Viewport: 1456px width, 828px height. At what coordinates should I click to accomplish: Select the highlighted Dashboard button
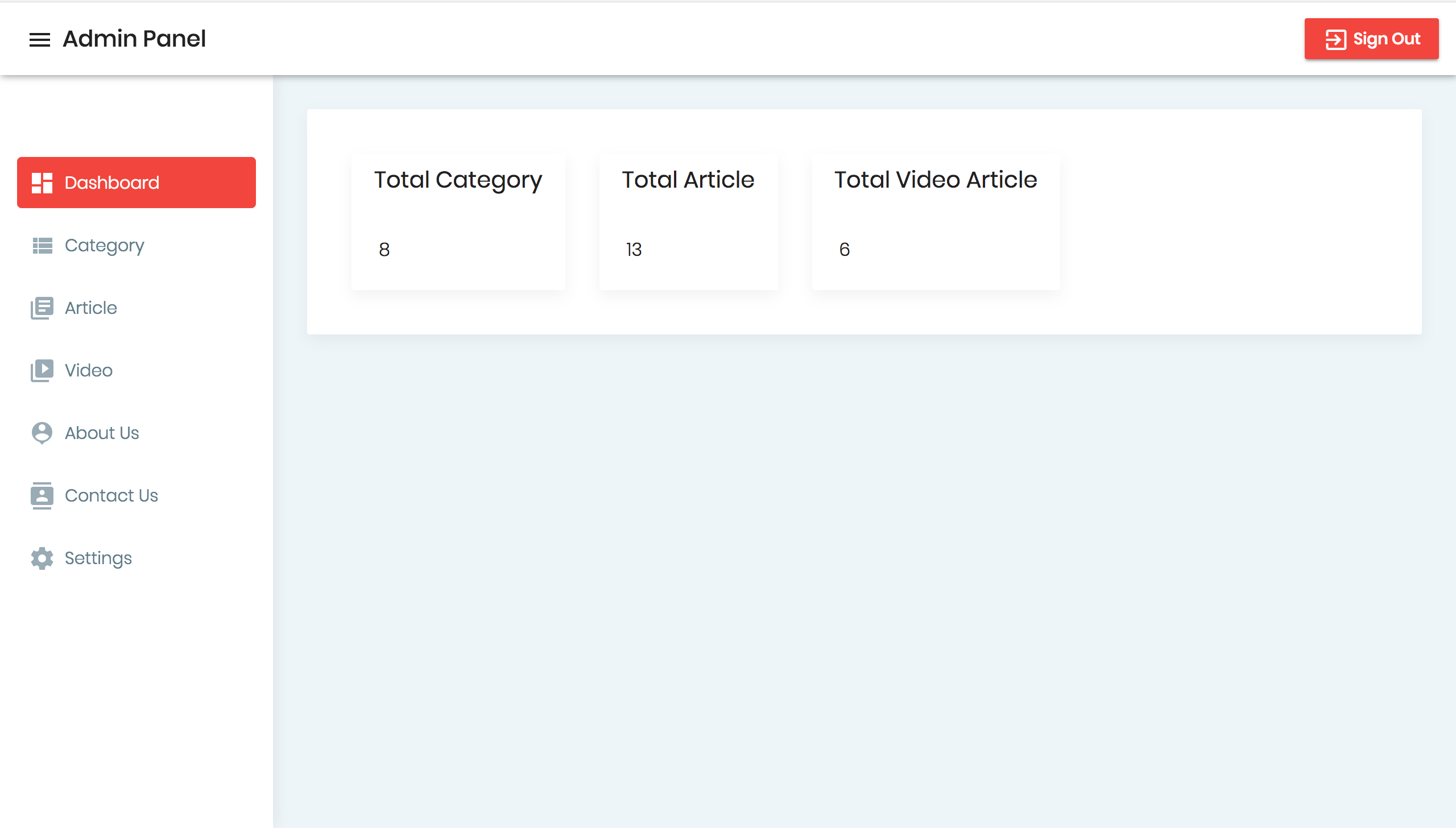pos(136,183)
